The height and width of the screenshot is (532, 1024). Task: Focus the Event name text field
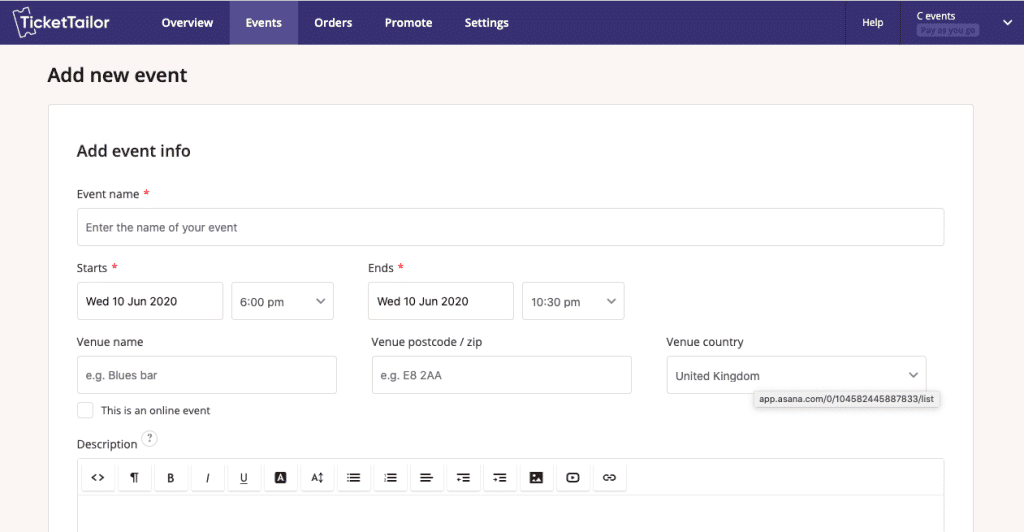pyautogui.click(x=511, y=227)
